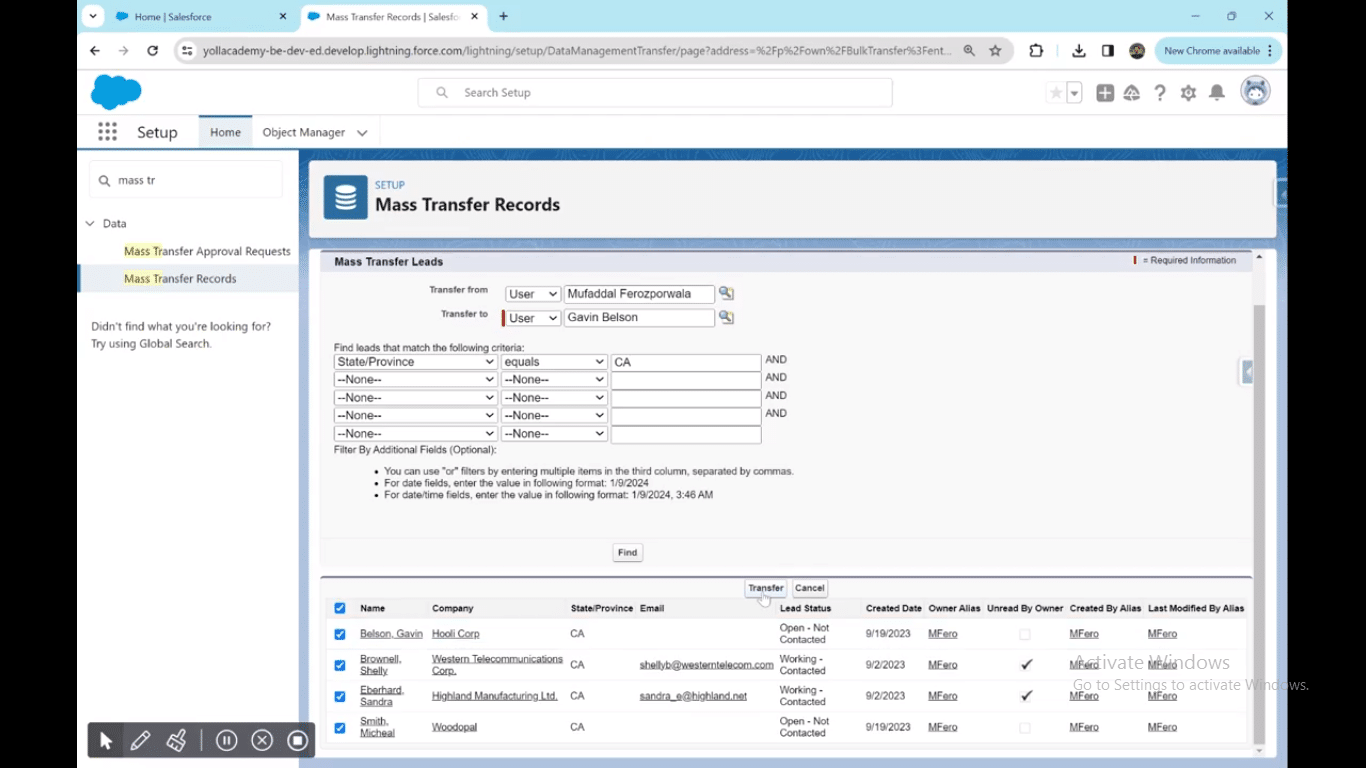Viewport: 1366px width, 768px height.
Task: Select the highlighter eraser tool
Action: [x=176, y=741]
